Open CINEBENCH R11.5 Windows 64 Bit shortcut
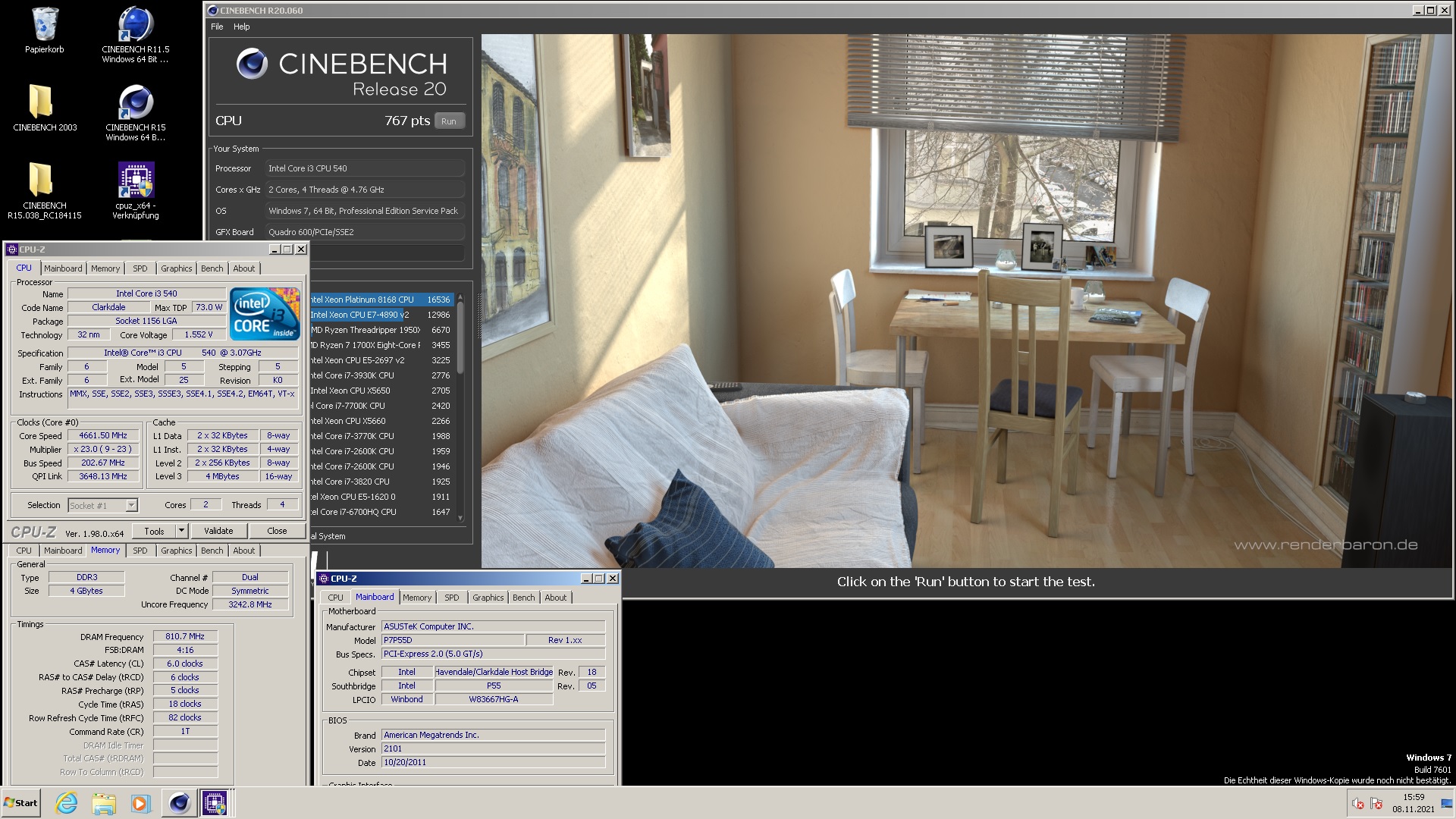This screenshot has width=1456, height=819. coord(136,33)
